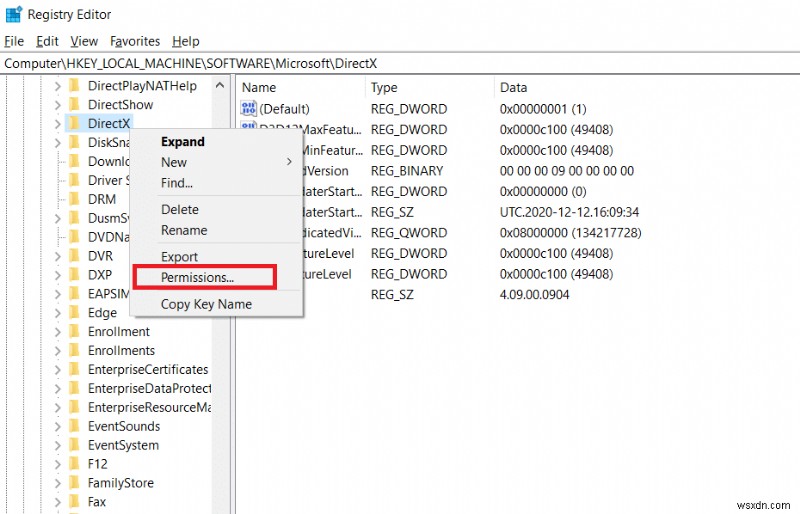
Task: Select the EnterpriseCertificates key
Action: (x=148, y=369)
